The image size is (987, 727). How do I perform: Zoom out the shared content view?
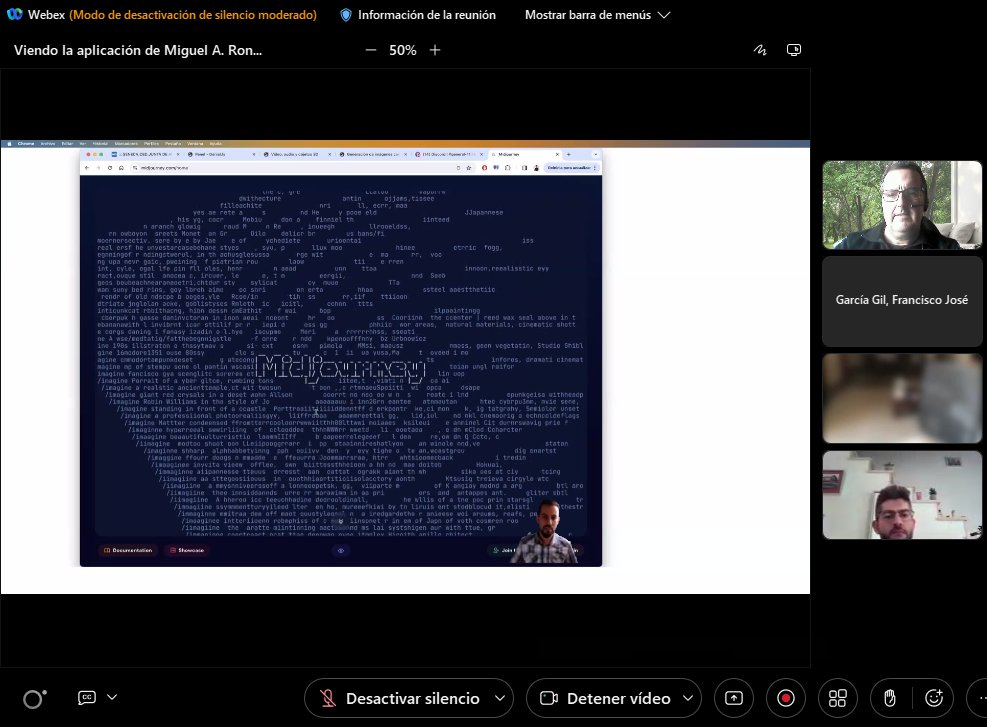pos(371,50)
